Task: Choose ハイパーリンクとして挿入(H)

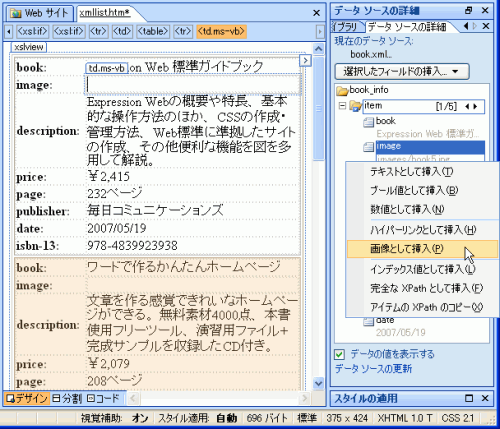Action: (423, 230)
